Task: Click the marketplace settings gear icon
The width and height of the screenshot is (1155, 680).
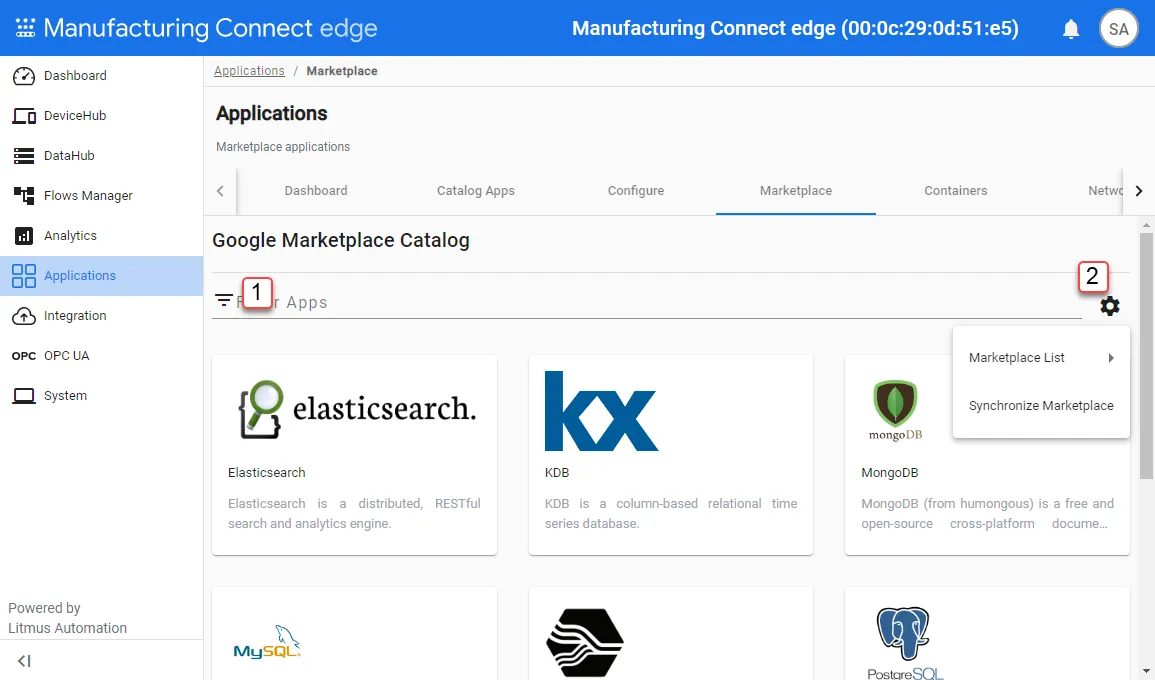Action: [x=1109, y=306]
